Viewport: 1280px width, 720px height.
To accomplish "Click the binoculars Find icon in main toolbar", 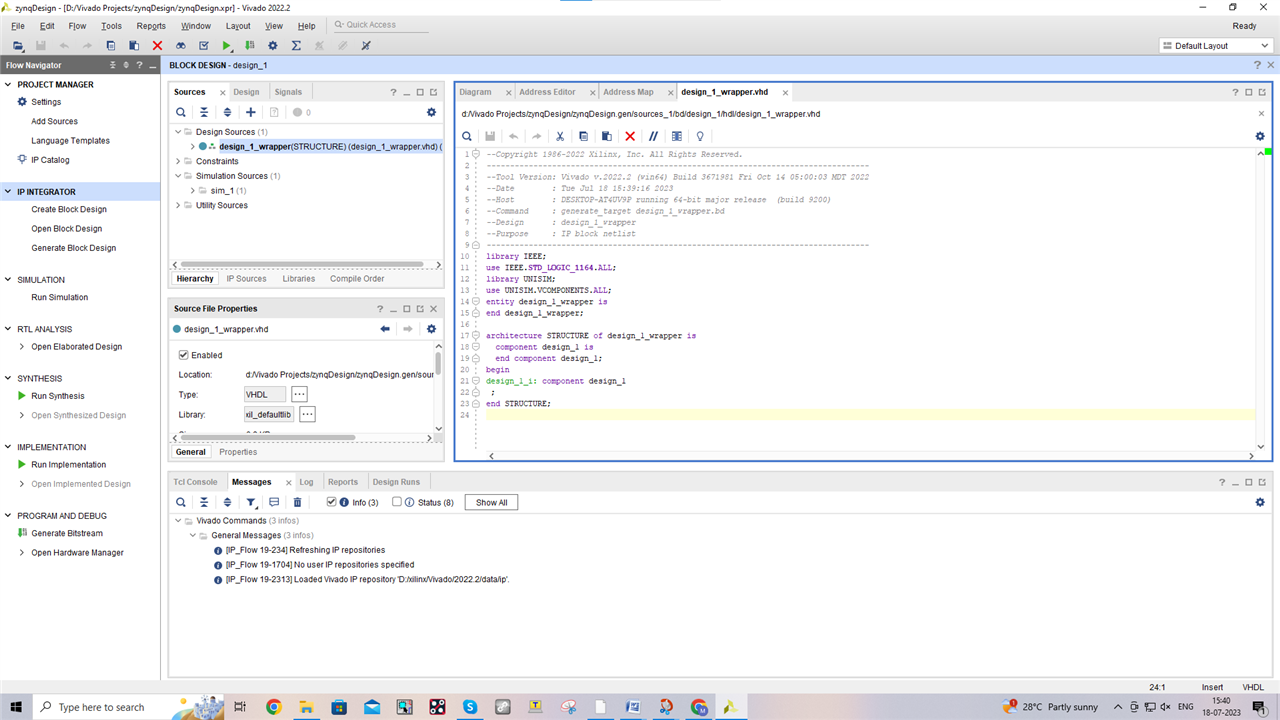I will pyautogui.click(x=181, y=46).
